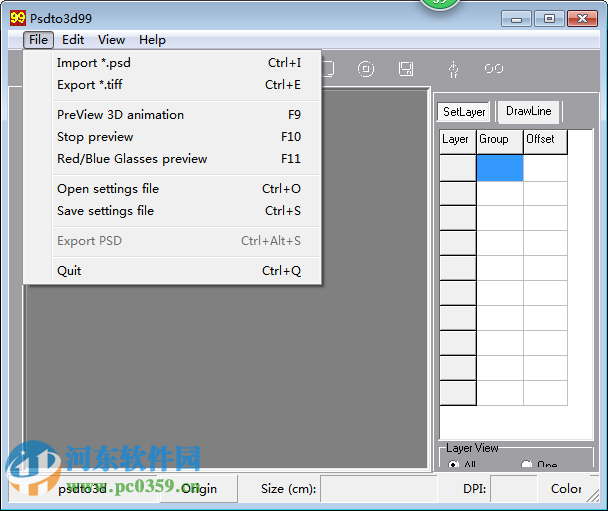Switch to the DrawLine tab
608x511 pixels.
[529, 111]
